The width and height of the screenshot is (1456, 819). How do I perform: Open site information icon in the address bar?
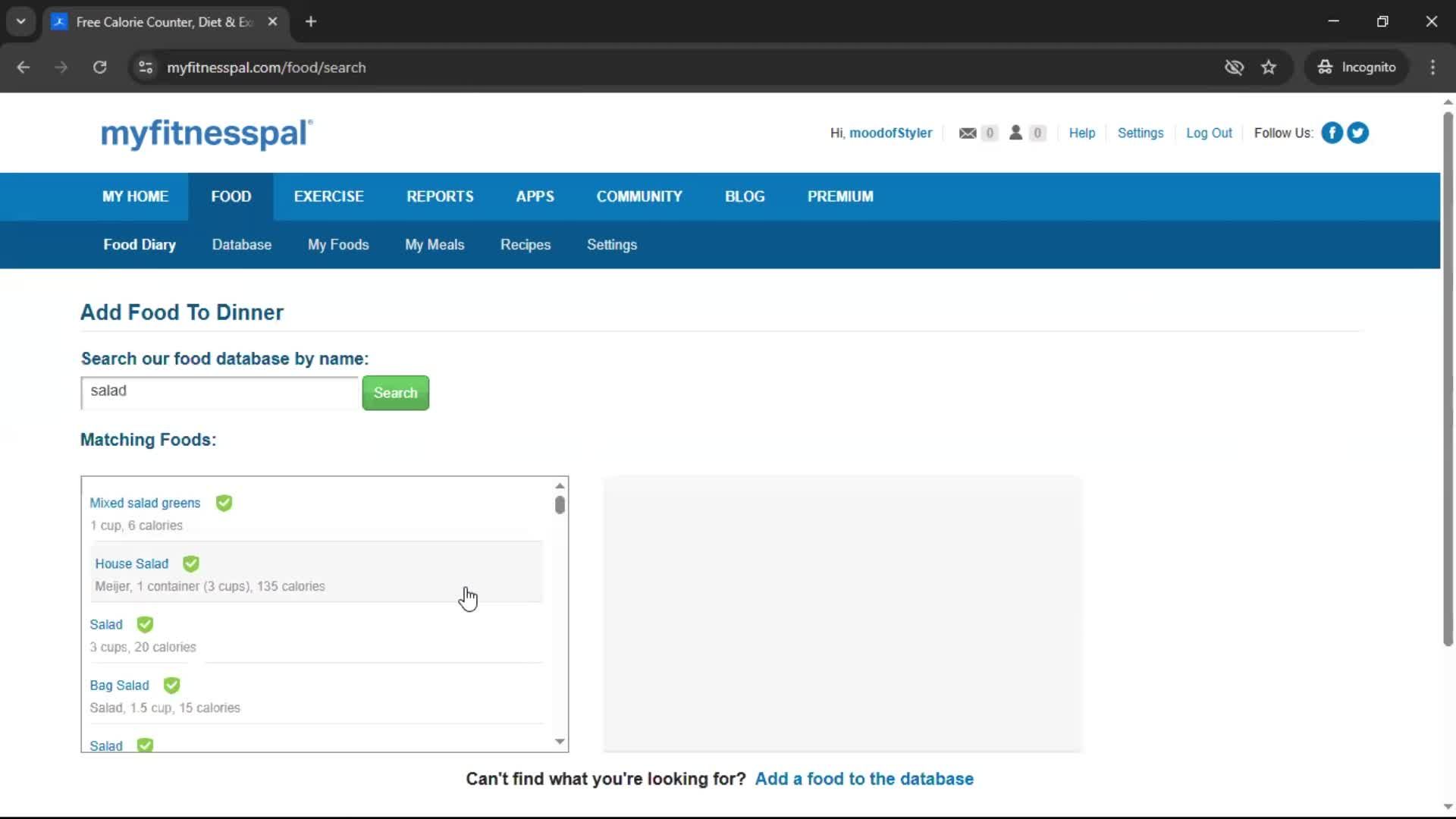(146, 67)
